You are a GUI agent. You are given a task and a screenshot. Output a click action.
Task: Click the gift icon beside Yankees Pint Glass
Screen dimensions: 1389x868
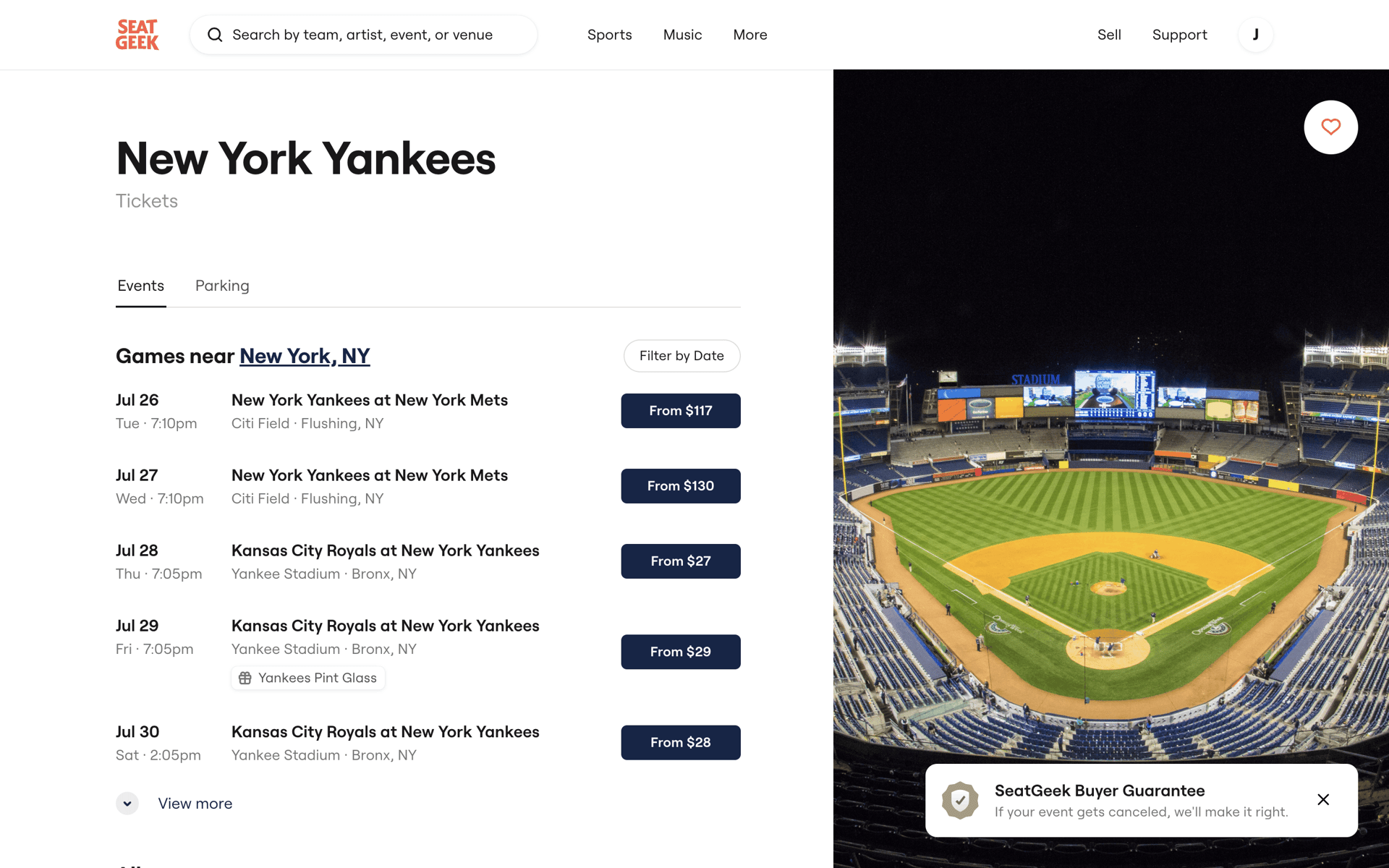tap(245, 678)
